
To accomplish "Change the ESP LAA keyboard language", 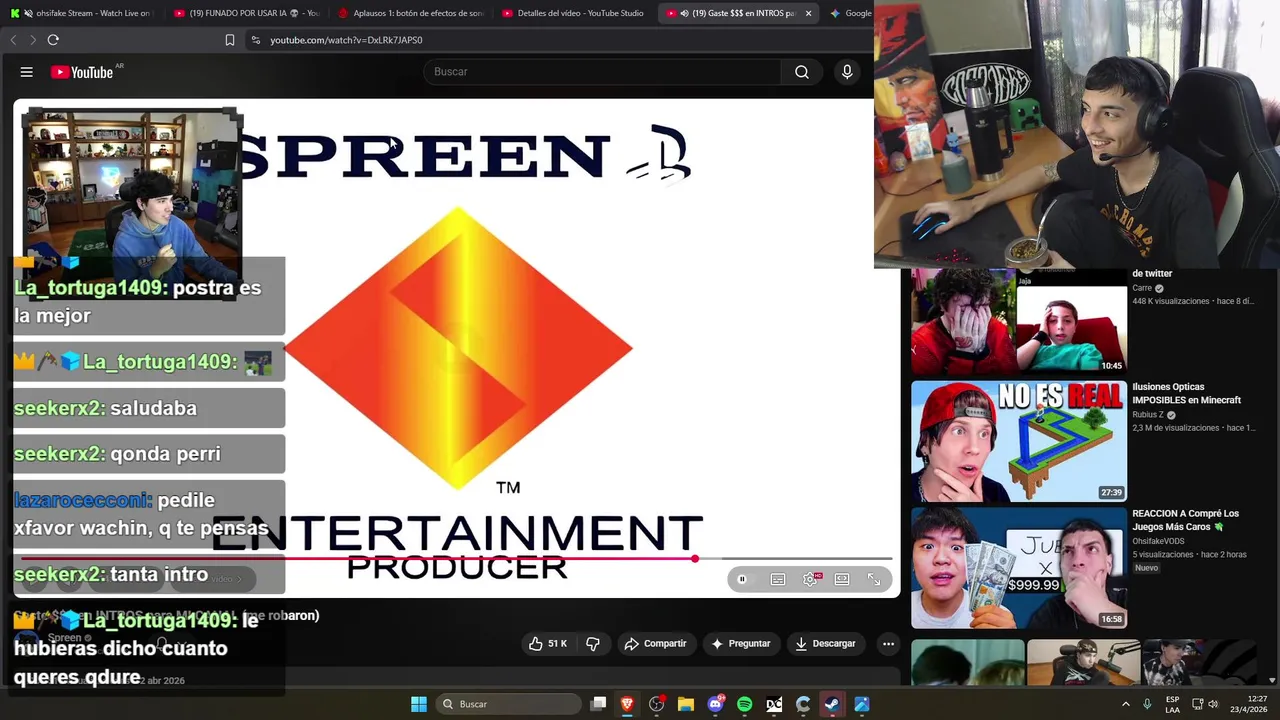I will (1172, 704).
